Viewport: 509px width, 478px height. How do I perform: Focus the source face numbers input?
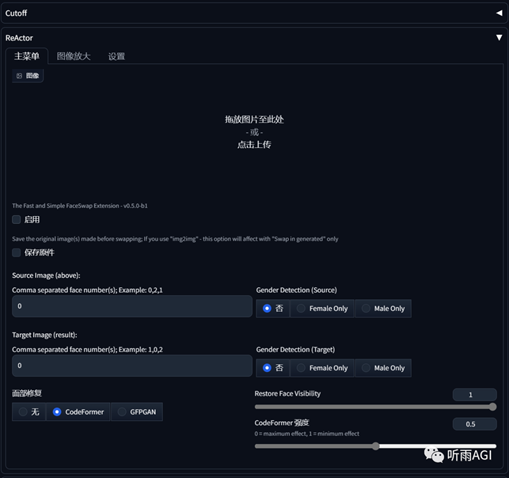(132, 306)
